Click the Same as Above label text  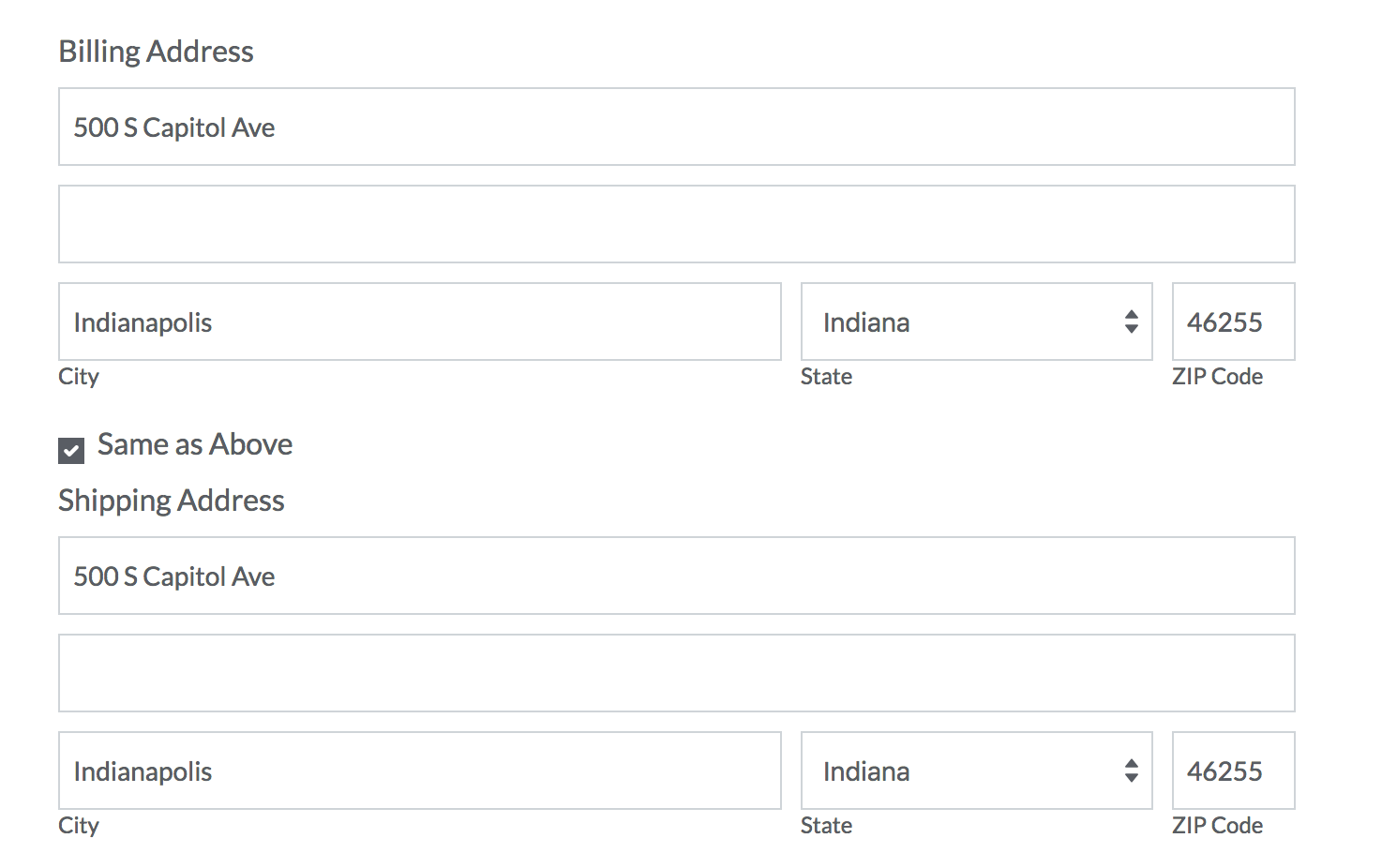pos(195,444)
